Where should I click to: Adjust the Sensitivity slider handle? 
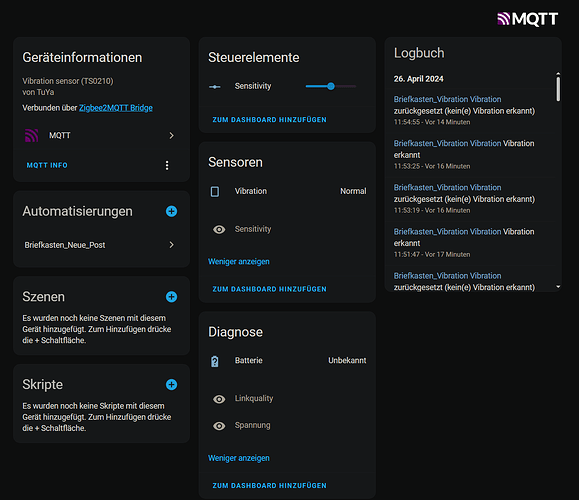coord(331,86)
